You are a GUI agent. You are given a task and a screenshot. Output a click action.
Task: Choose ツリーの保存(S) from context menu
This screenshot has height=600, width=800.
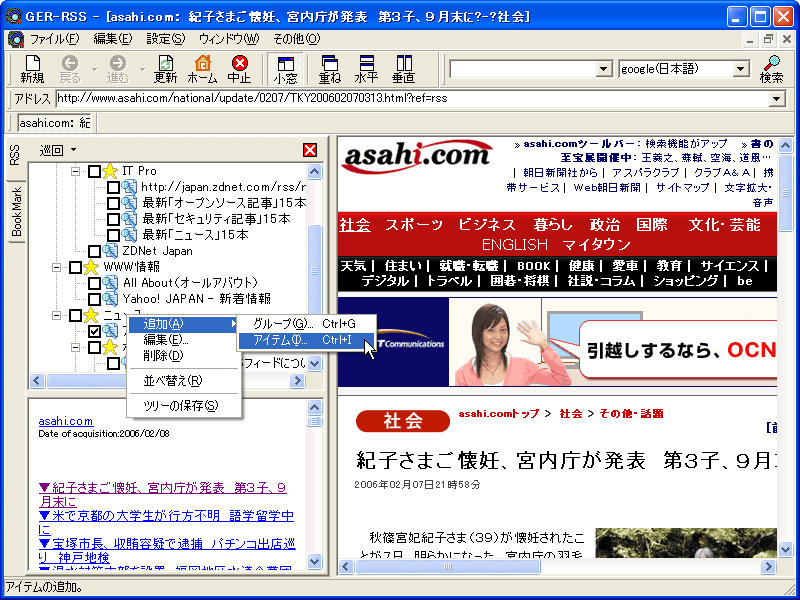(184, 406)
